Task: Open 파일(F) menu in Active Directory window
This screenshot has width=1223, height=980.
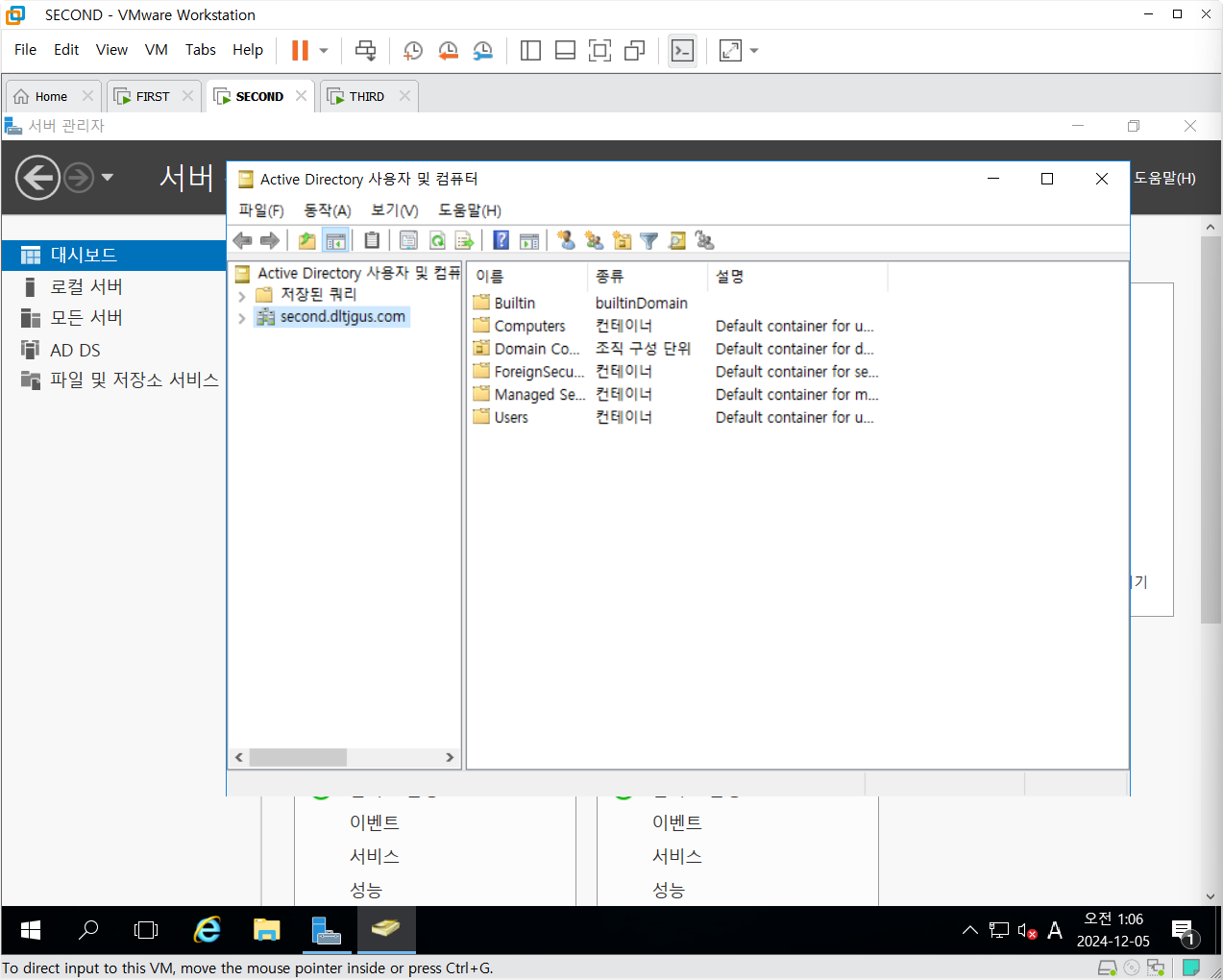Action: [x=261, y=210]
